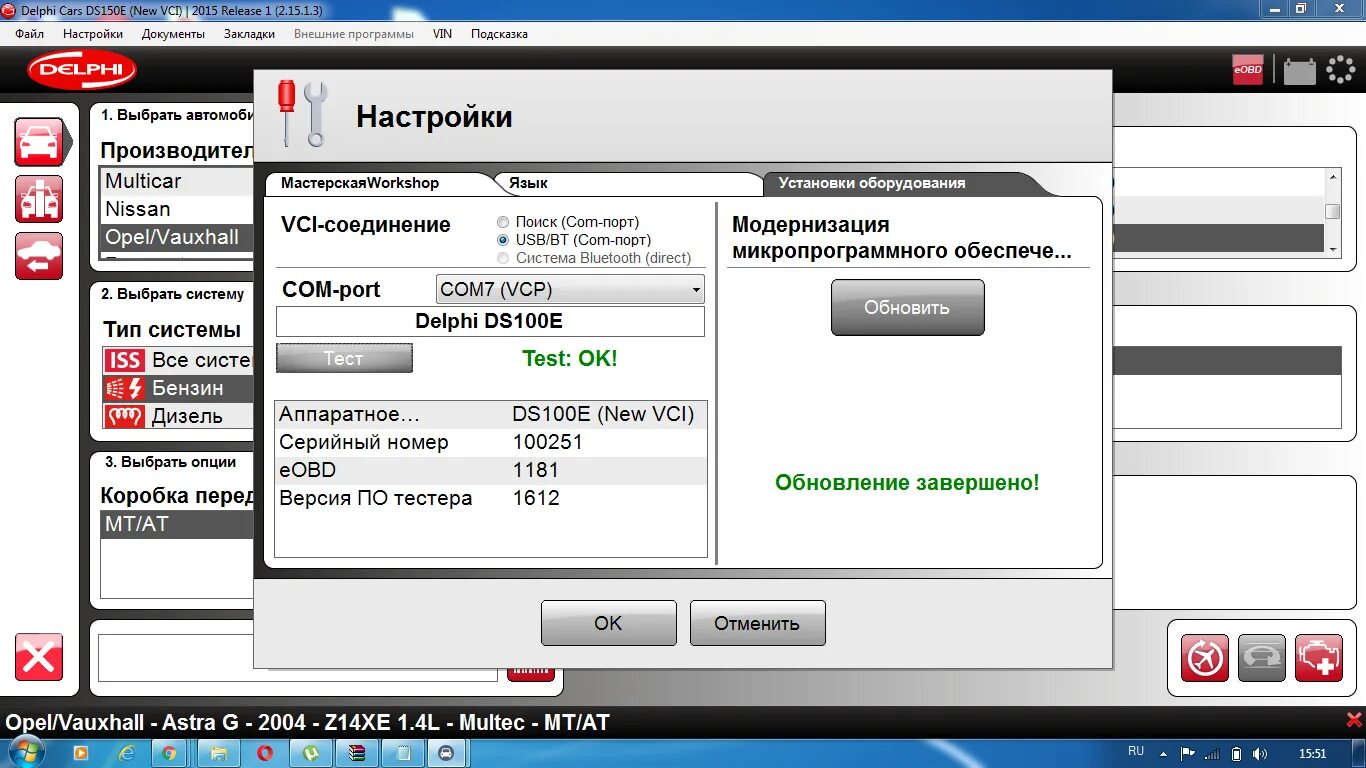Open Internet Explorer from the taskbar
Image resolution: width=1366 pixels, height=768 pixels.
(127, 752)
